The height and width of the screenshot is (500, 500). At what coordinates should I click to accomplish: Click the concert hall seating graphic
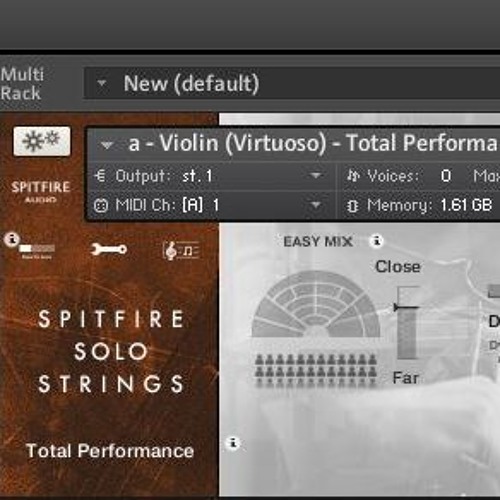[315, 304]
